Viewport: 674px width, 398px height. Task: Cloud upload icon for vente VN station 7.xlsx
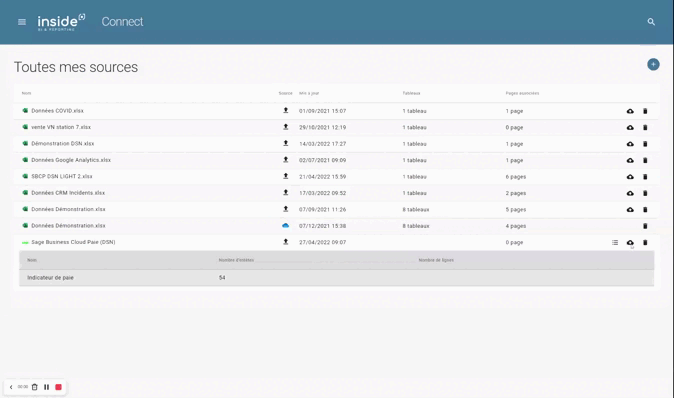coord(630,127)
